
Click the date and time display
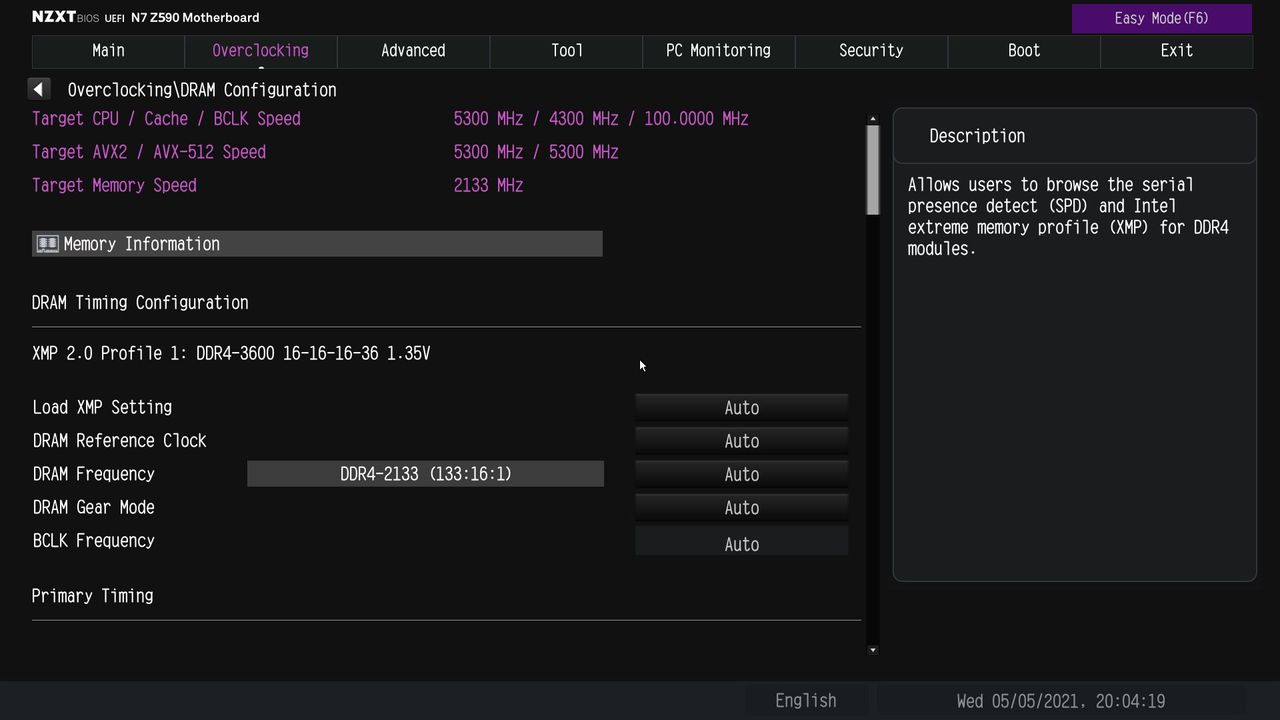pos(1061,701)
